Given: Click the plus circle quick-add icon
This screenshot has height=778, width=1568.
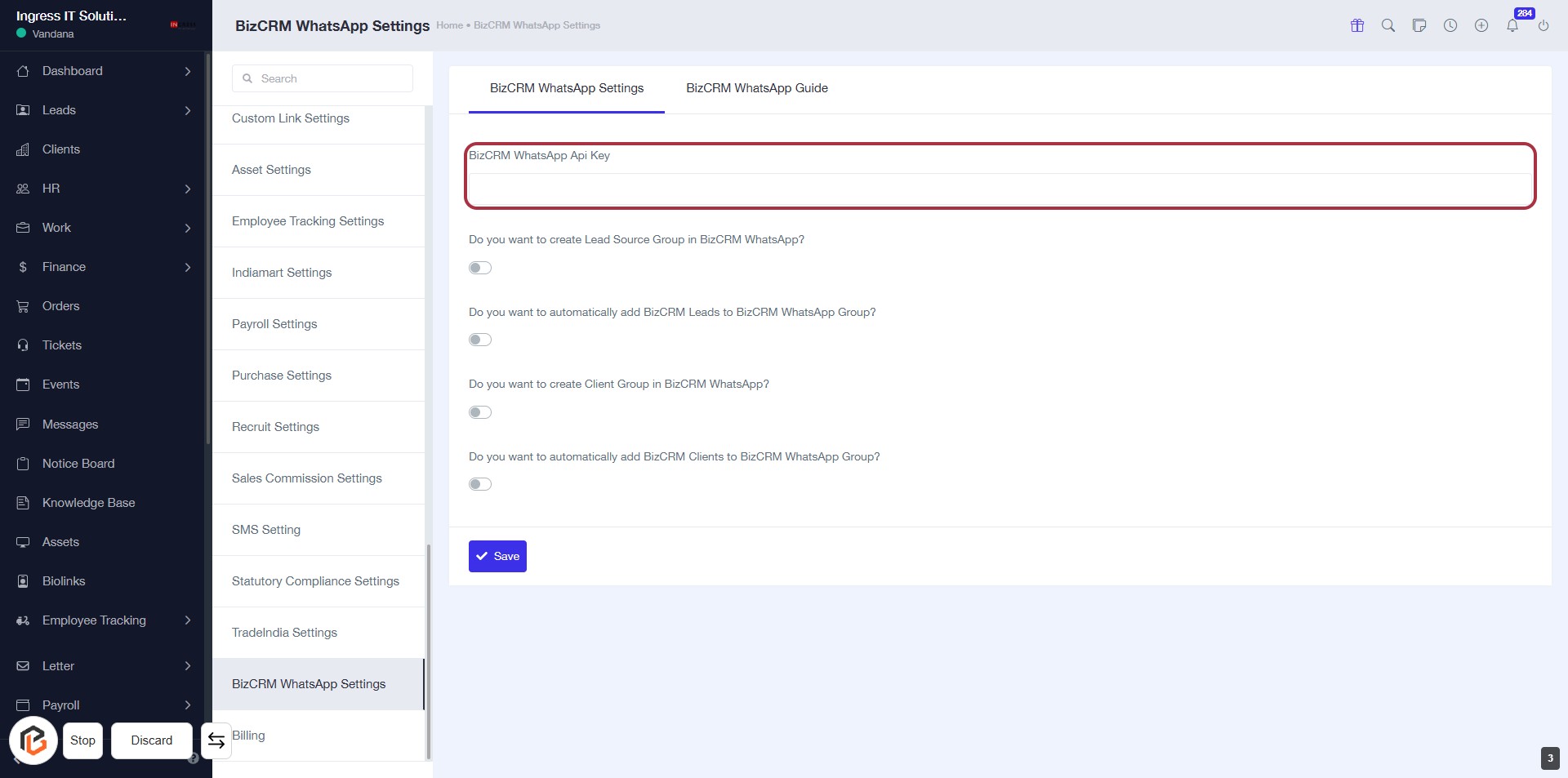Looking at the screenshot, I should (x=1481, y=25).
